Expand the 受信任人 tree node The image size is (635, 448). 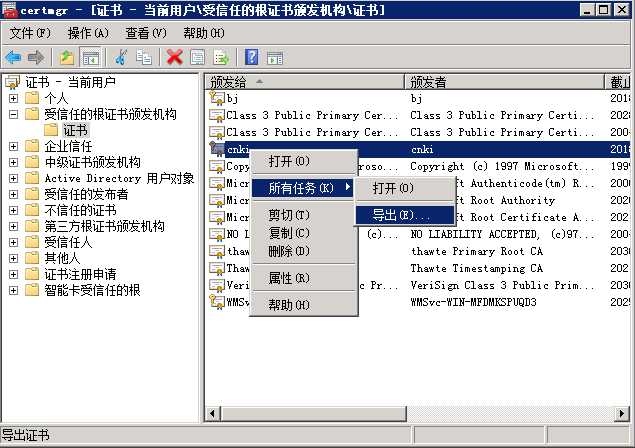click(13, 243)
